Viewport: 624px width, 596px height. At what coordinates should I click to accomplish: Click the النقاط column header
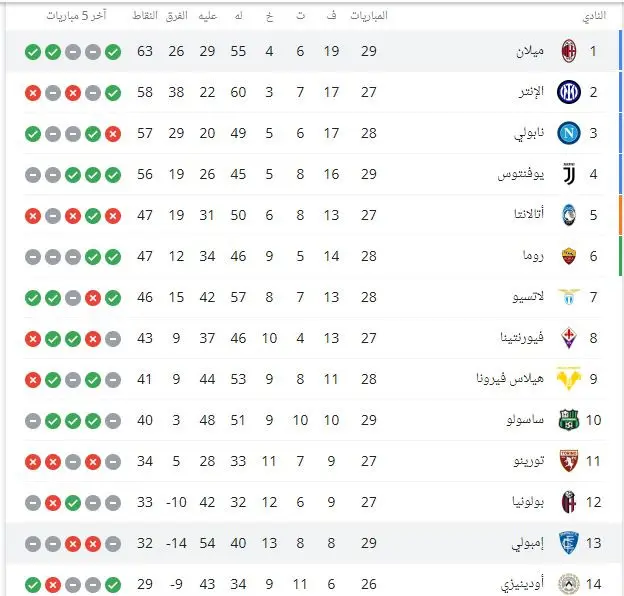coord(145,16)
